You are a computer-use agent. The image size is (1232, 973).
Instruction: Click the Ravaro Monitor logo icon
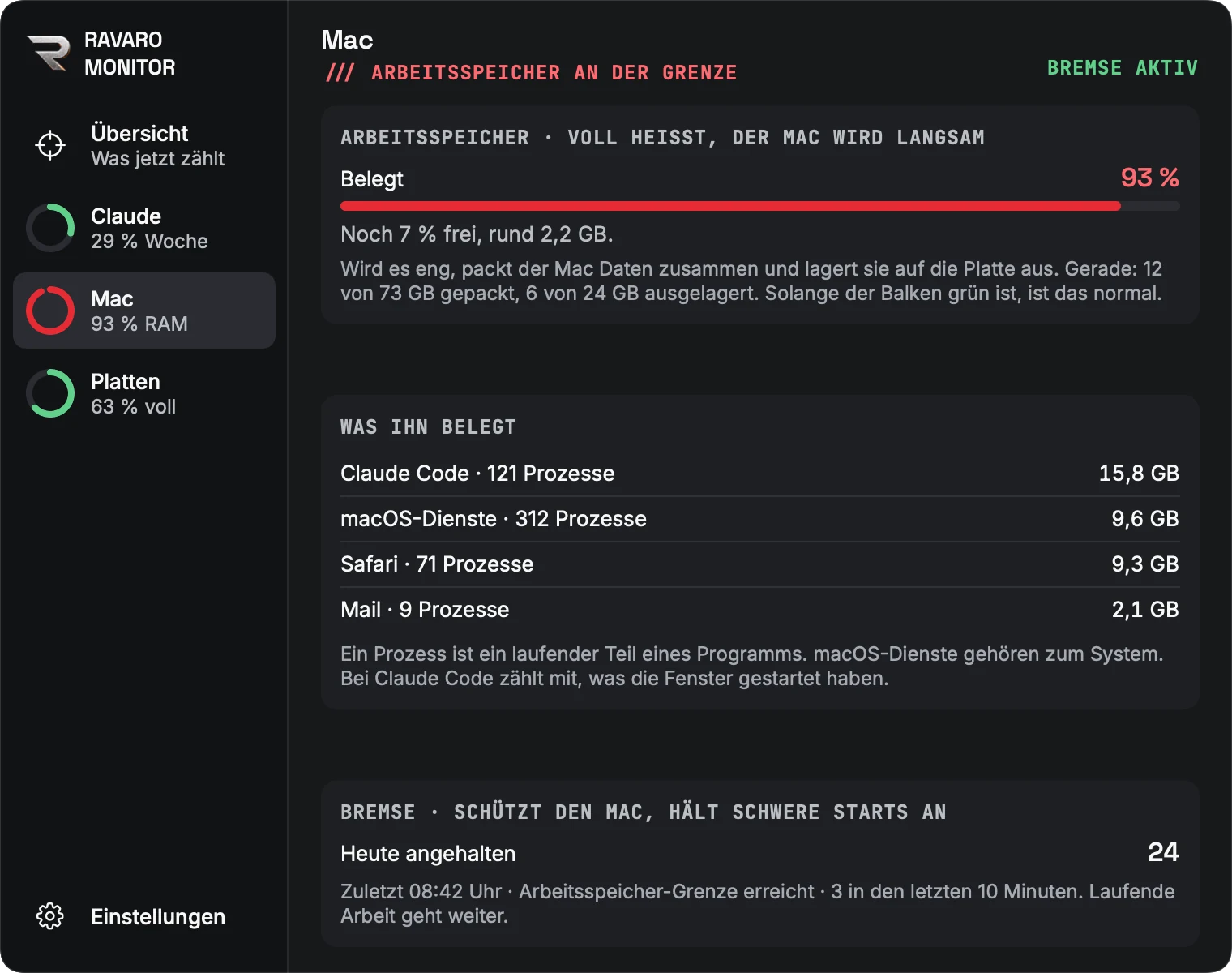49,54
